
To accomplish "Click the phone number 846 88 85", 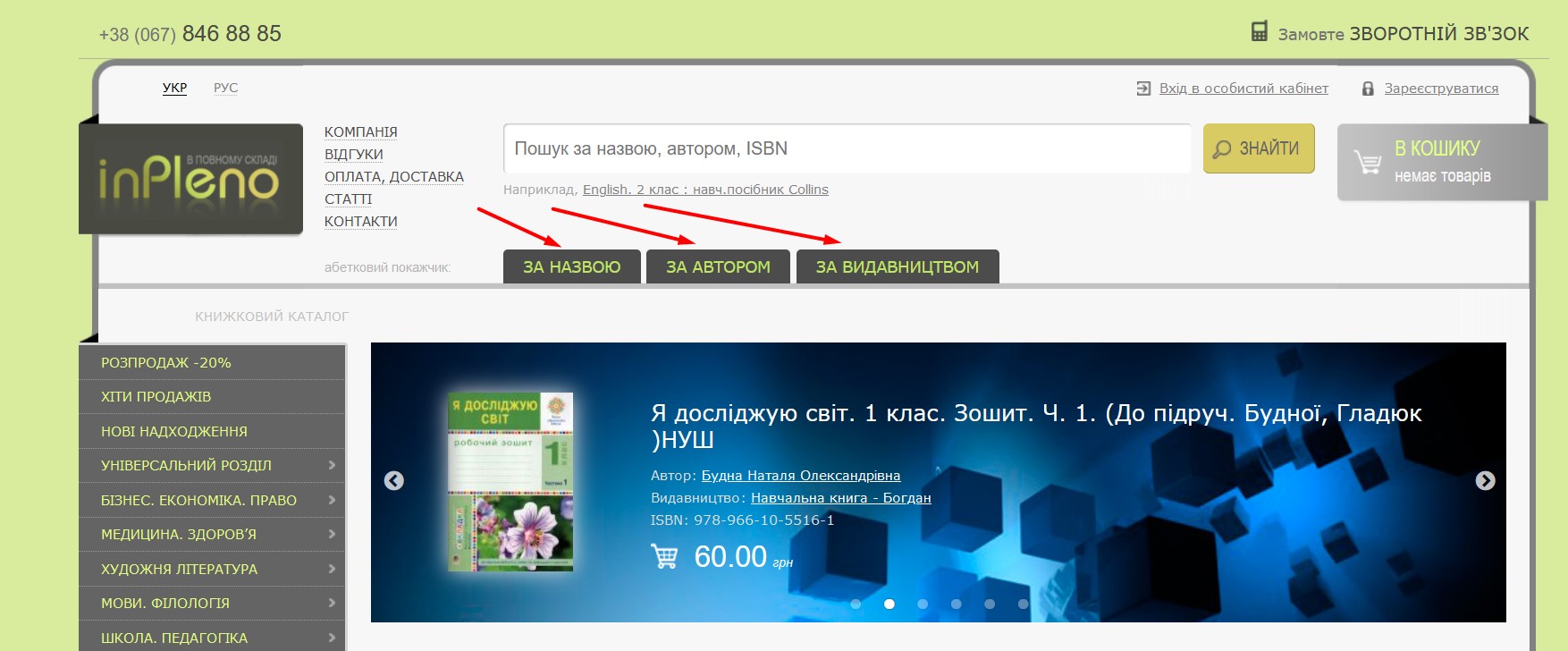I will [232, 34].
